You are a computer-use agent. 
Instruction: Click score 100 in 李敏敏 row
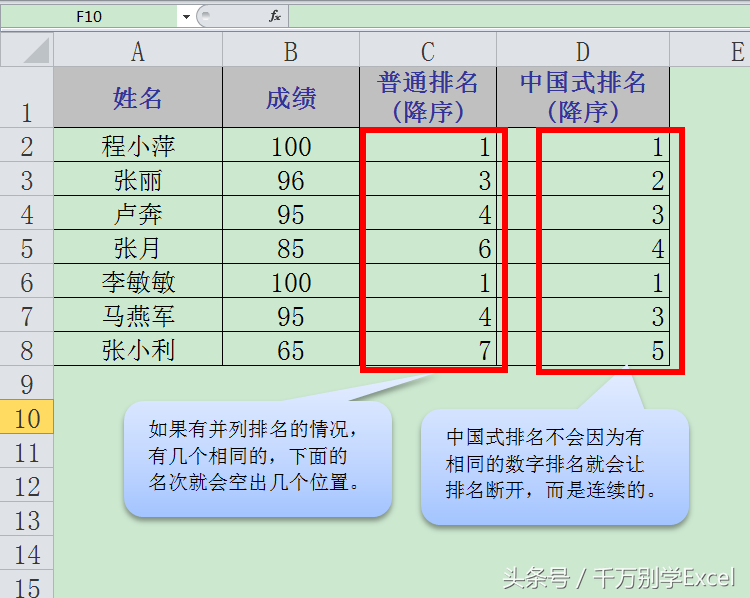(x=291, y=281)
